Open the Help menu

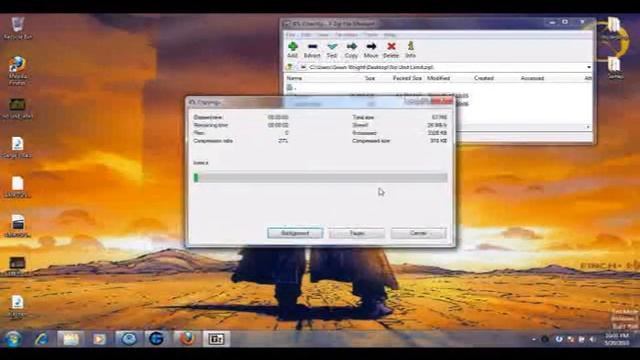389,35
